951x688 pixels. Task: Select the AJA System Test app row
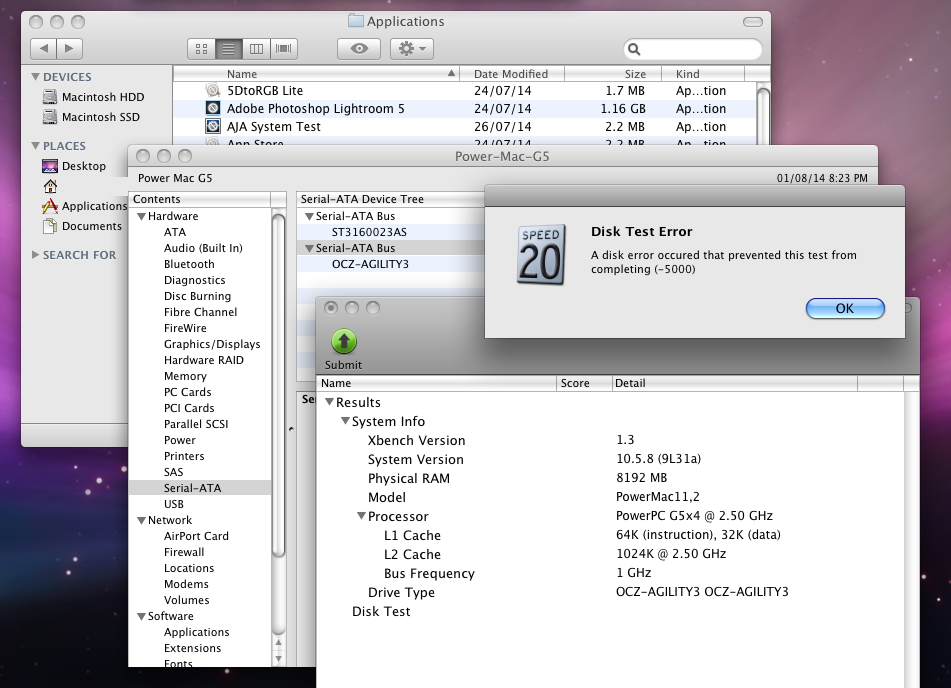465,127
